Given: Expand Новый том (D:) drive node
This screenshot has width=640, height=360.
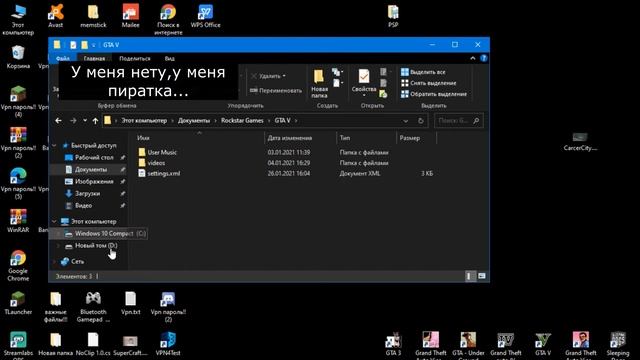Looking at the screenshot, I should (x=58, y=246).
